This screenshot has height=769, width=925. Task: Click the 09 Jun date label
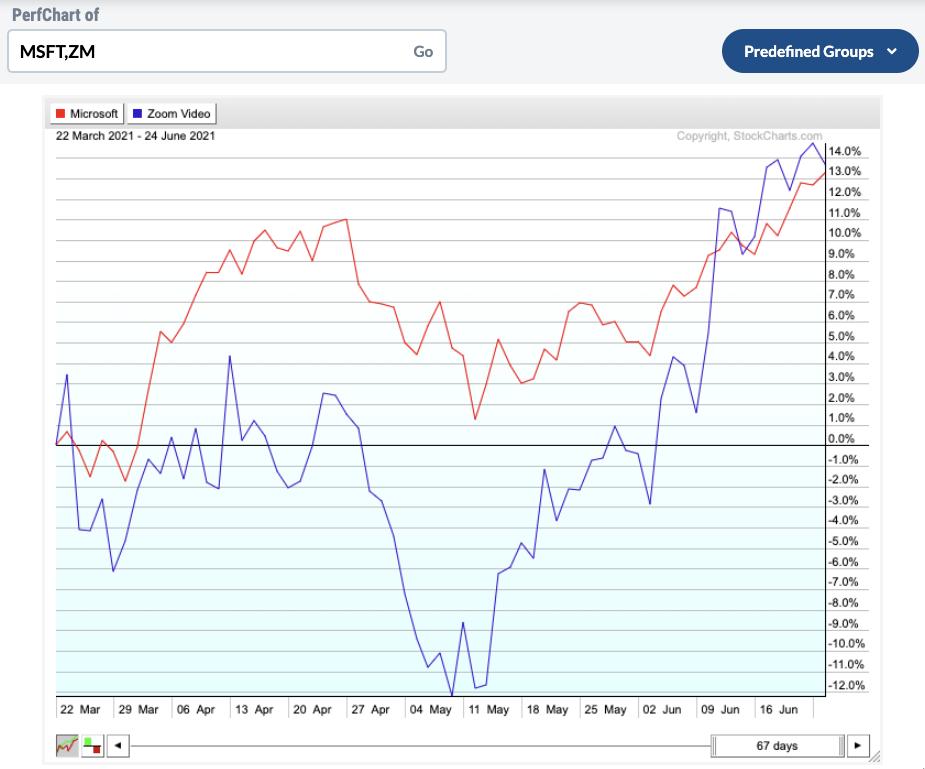720,709
